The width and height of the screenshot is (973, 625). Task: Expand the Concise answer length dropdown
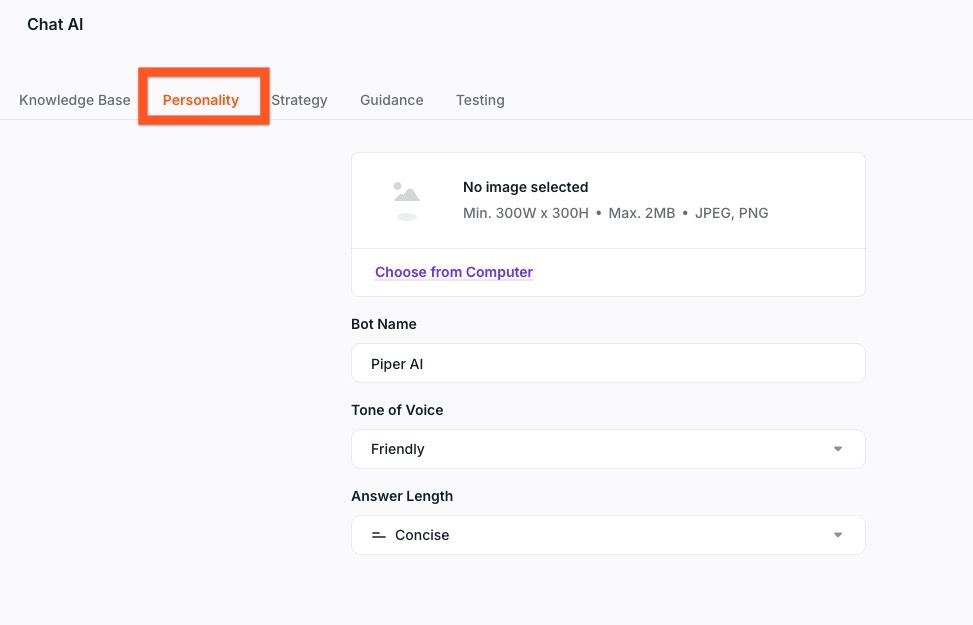click(x=607, y=535)
